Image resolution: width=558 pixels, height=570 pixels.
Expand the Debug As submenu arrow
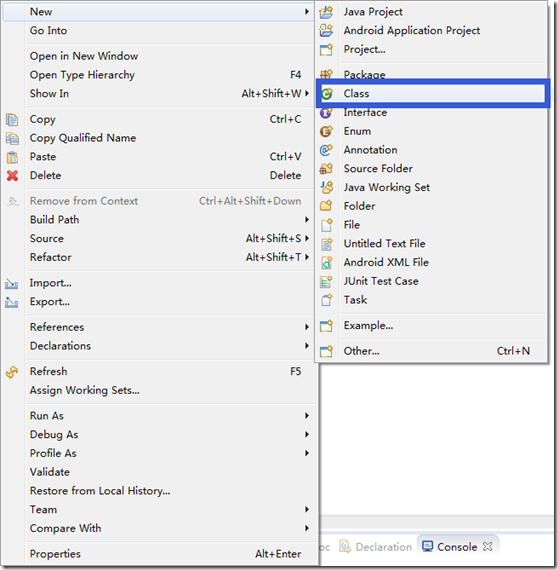pyautogui.click(x=307, y=434)
